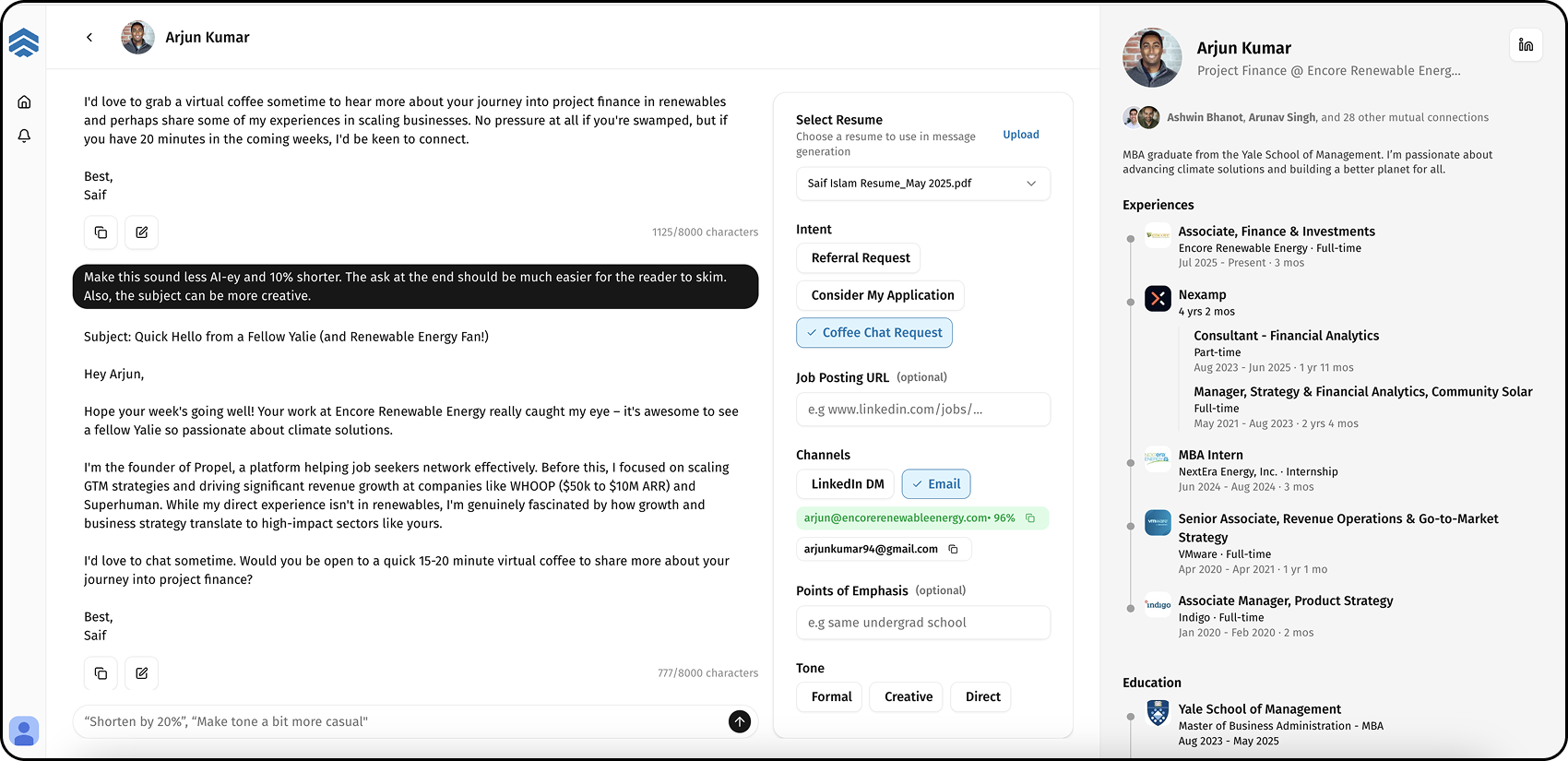The width and height of the screenshot is (1568, 761).
Task: Go back using the left chevron arrow
Action: click(x=89, y=37)
